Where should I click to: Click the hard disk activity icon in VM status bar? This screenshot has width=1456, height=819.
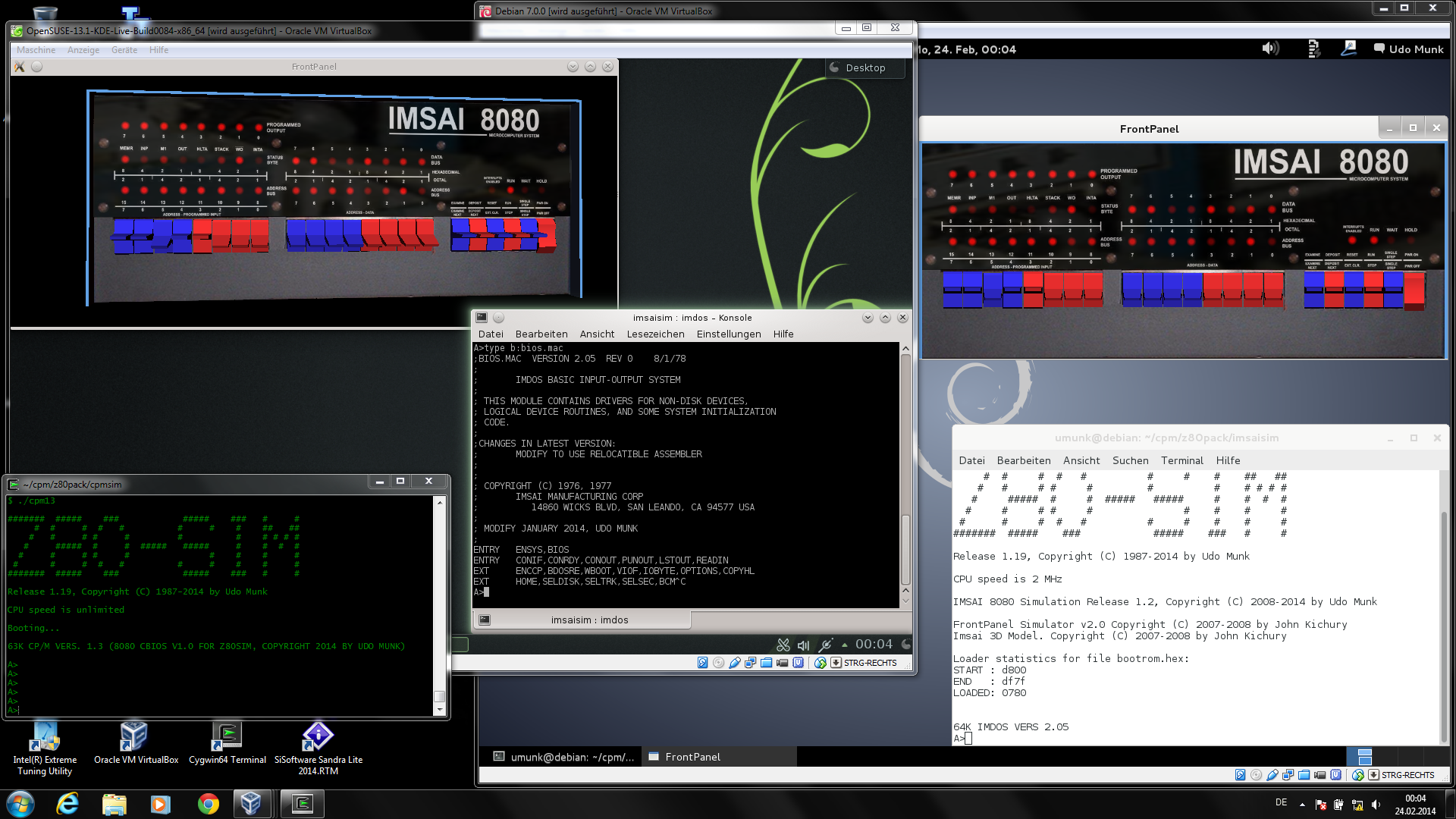click(702, 663)
